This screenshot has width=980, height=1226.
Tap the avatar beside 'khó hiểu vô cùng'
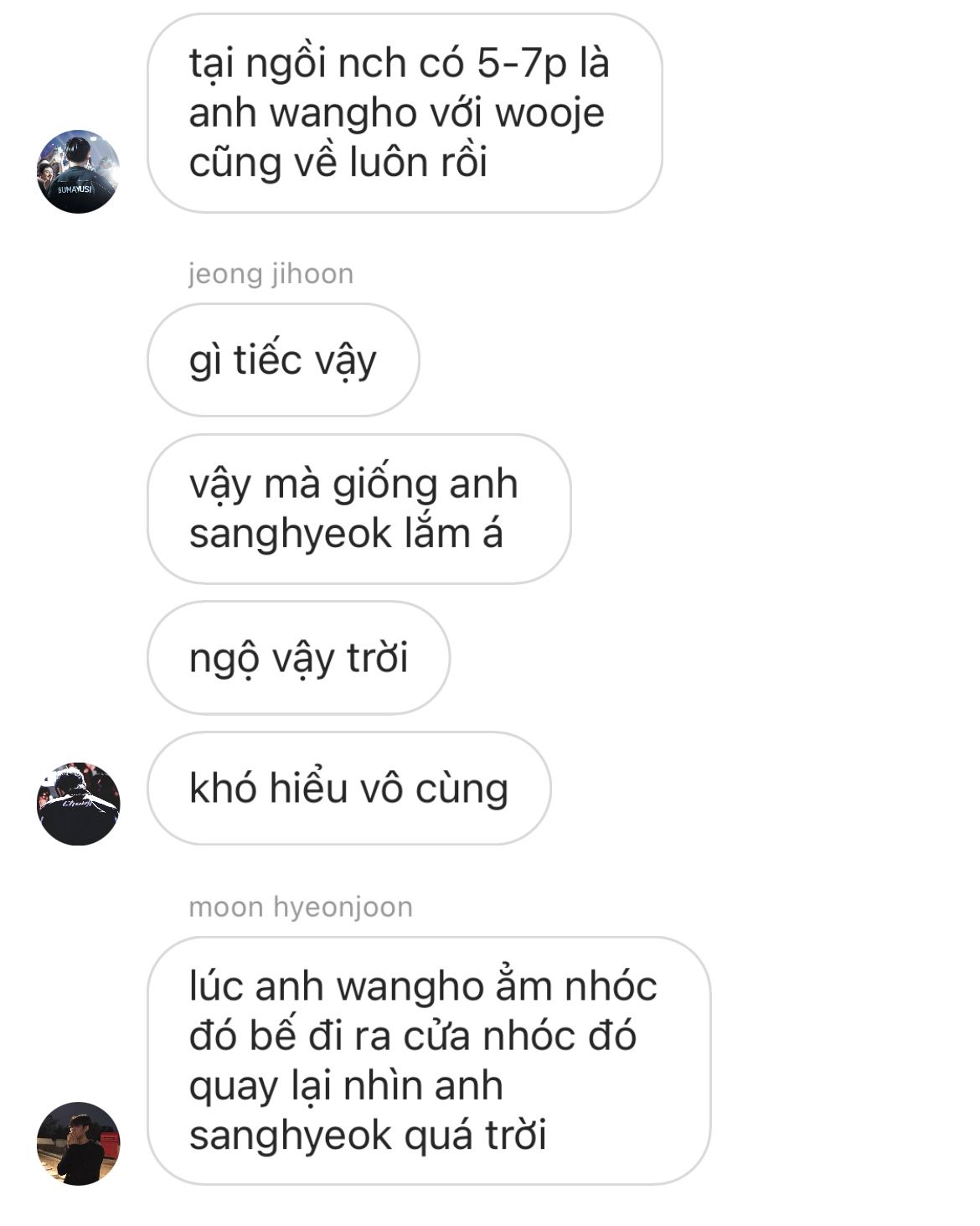click(79, 804)
